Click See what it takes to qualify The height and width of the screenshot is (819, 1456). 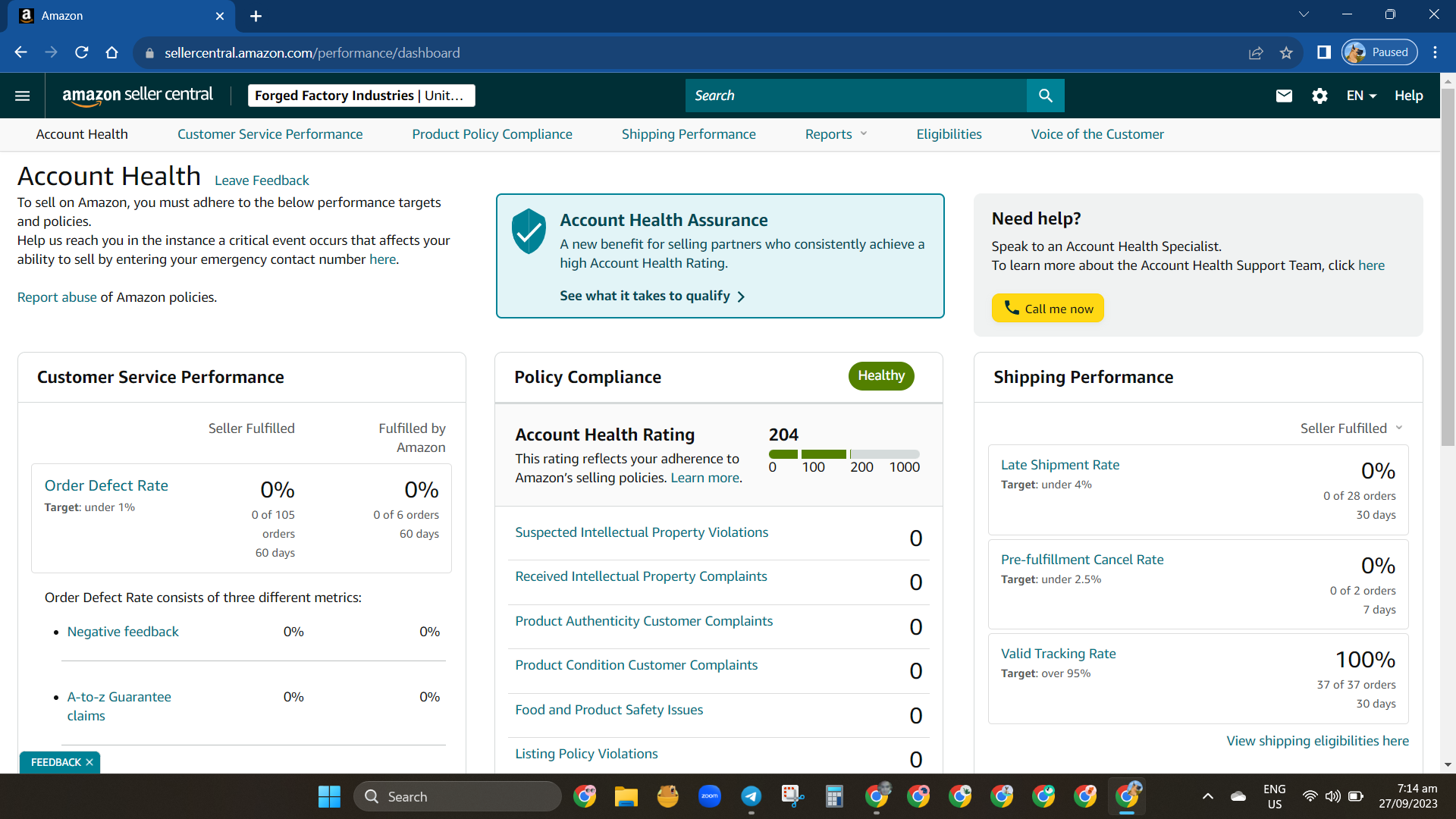[x=652, y=296]
